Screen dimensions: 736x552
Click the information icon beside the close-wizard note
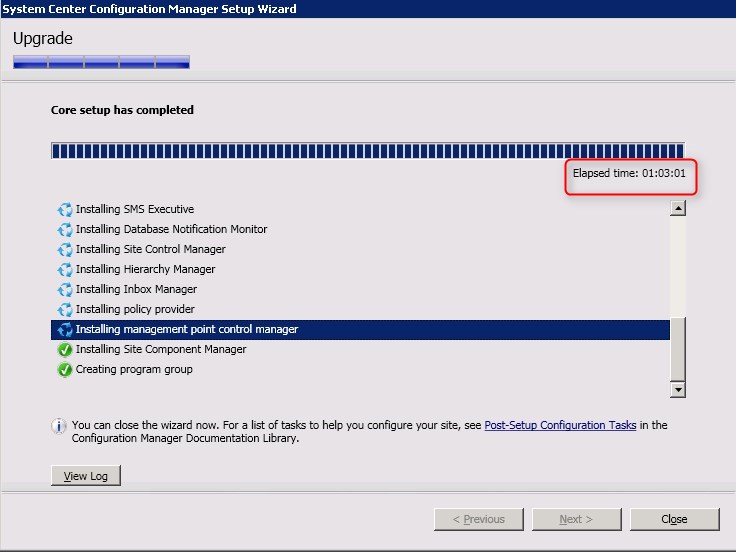pos(59,426)
